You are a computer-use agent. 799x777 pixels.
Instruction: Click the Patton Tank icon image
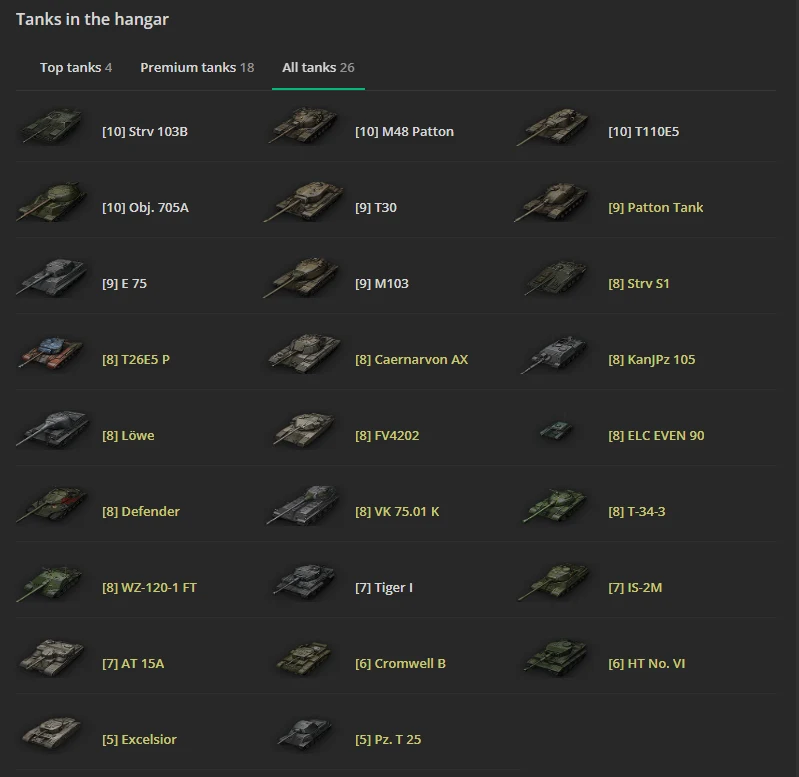click(x=552, y=202)
